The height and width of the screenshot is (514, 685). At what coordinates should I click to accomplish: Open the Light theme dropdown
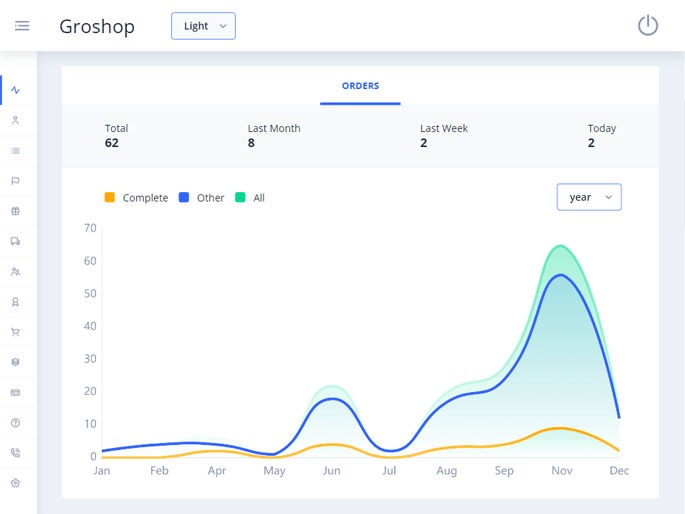point(203,26)
